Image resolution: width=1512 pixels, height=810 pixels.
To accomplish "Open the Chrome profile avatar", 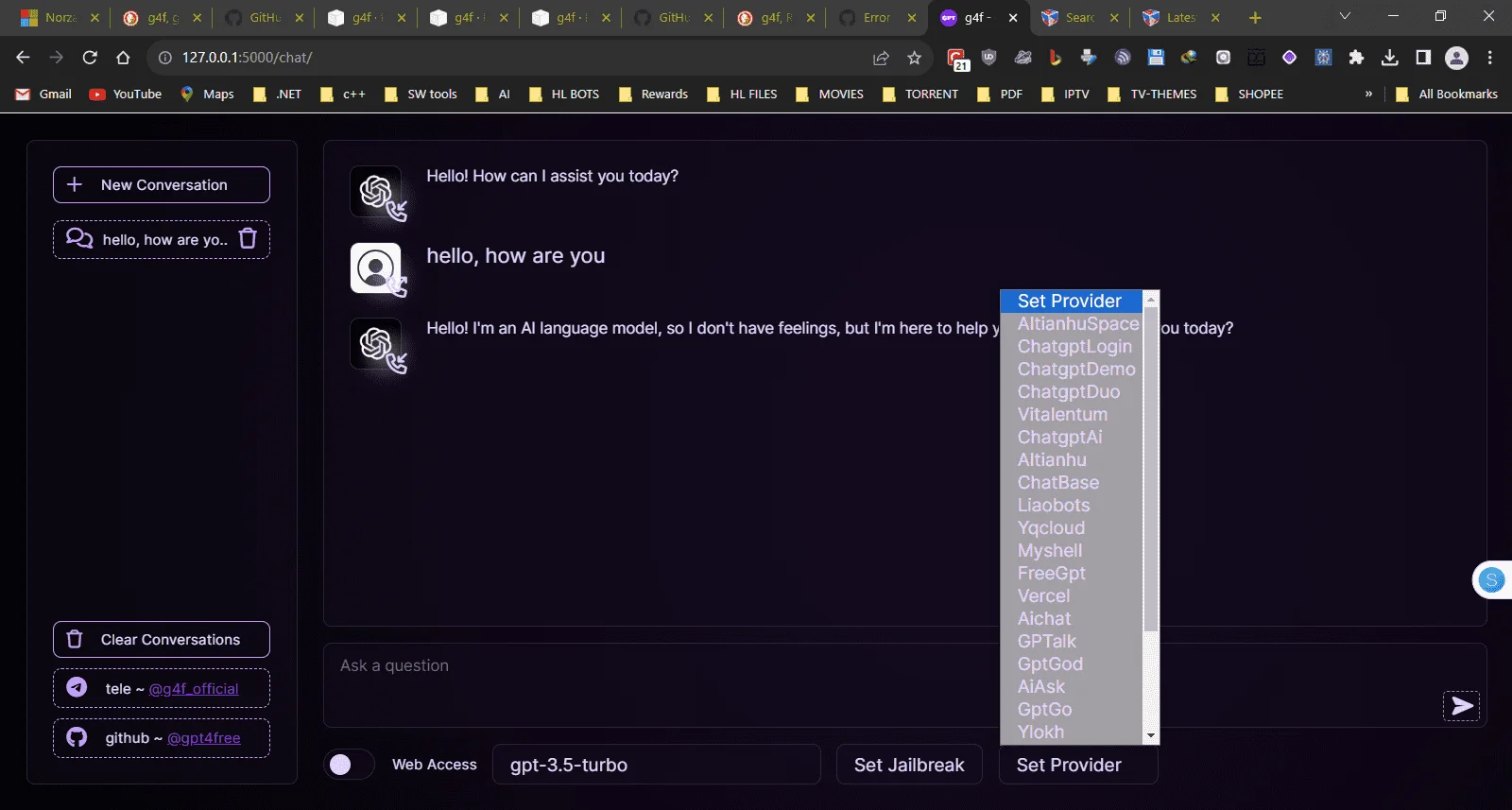I will pyautogui.click(x=1457, y=58).
